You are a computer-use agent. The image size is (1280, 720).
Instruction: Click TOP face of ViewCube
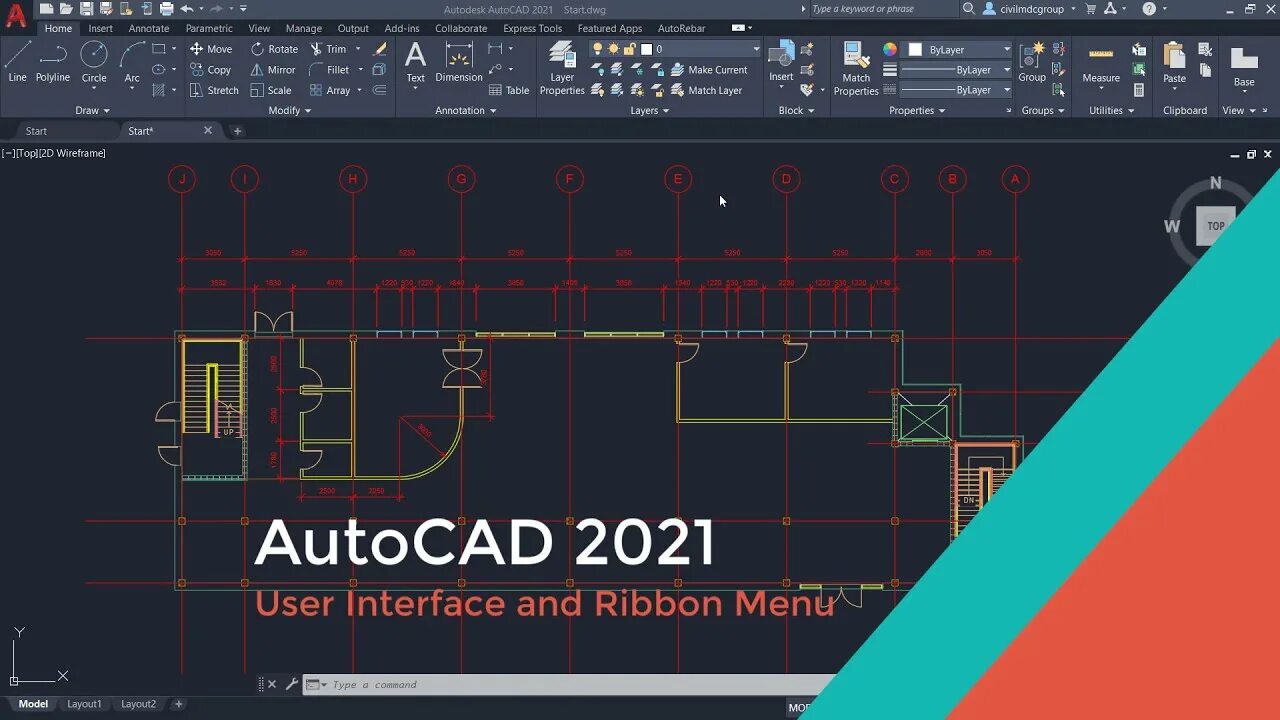point(1215,226)
